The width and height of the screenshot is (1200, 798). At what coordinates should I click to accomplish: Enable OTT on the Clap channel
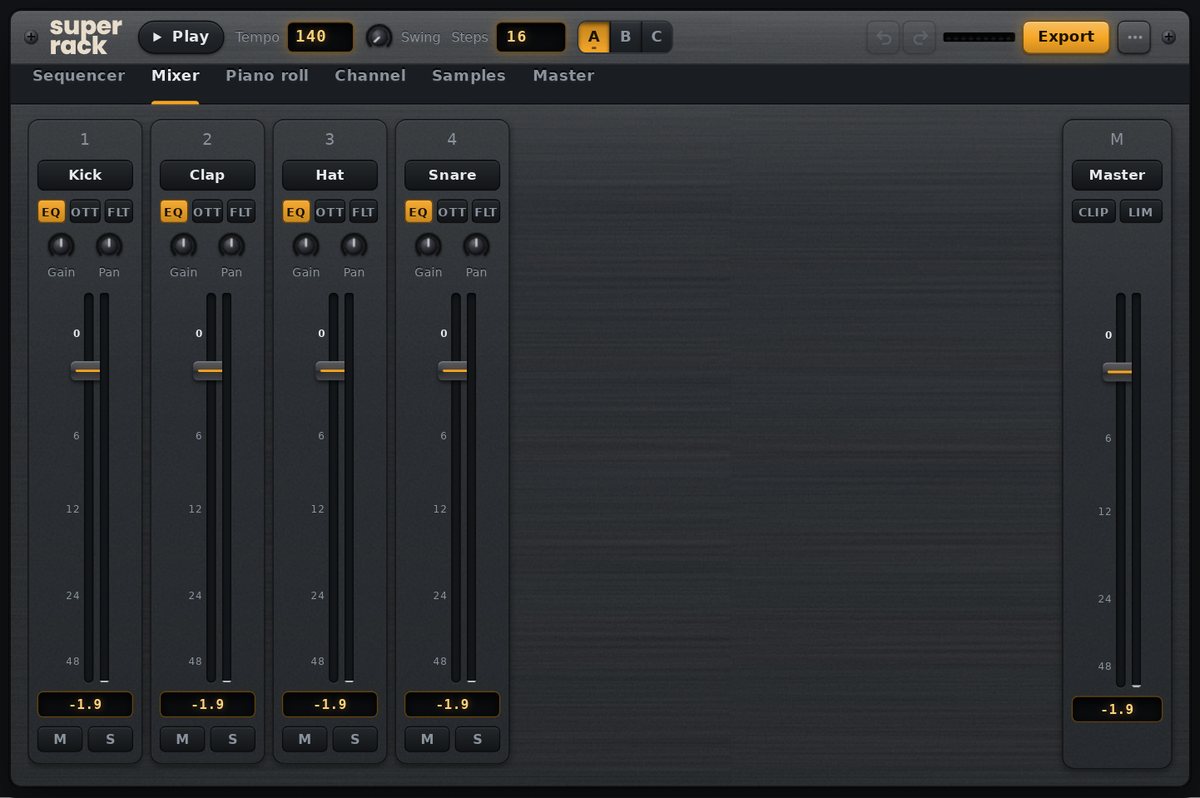pyautogui.click(x=207, y=212)
